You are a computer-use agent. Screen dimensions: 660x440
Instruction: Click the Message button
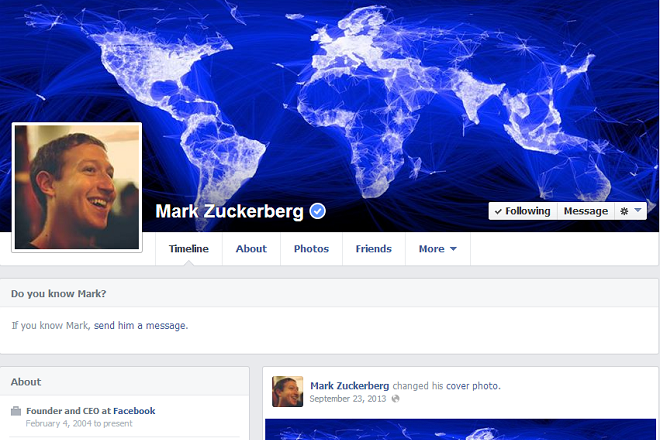(586, 211)
